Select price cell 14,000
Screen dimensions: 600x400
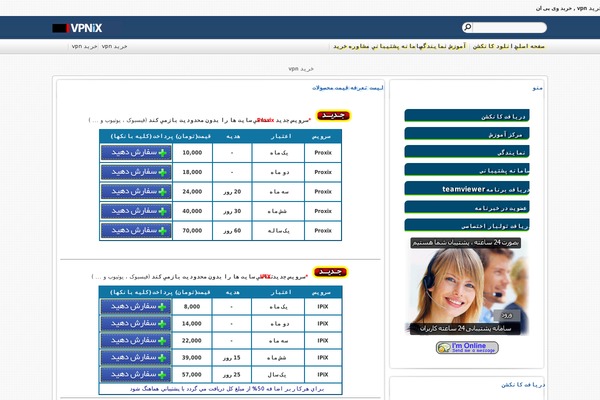[192, 323]
